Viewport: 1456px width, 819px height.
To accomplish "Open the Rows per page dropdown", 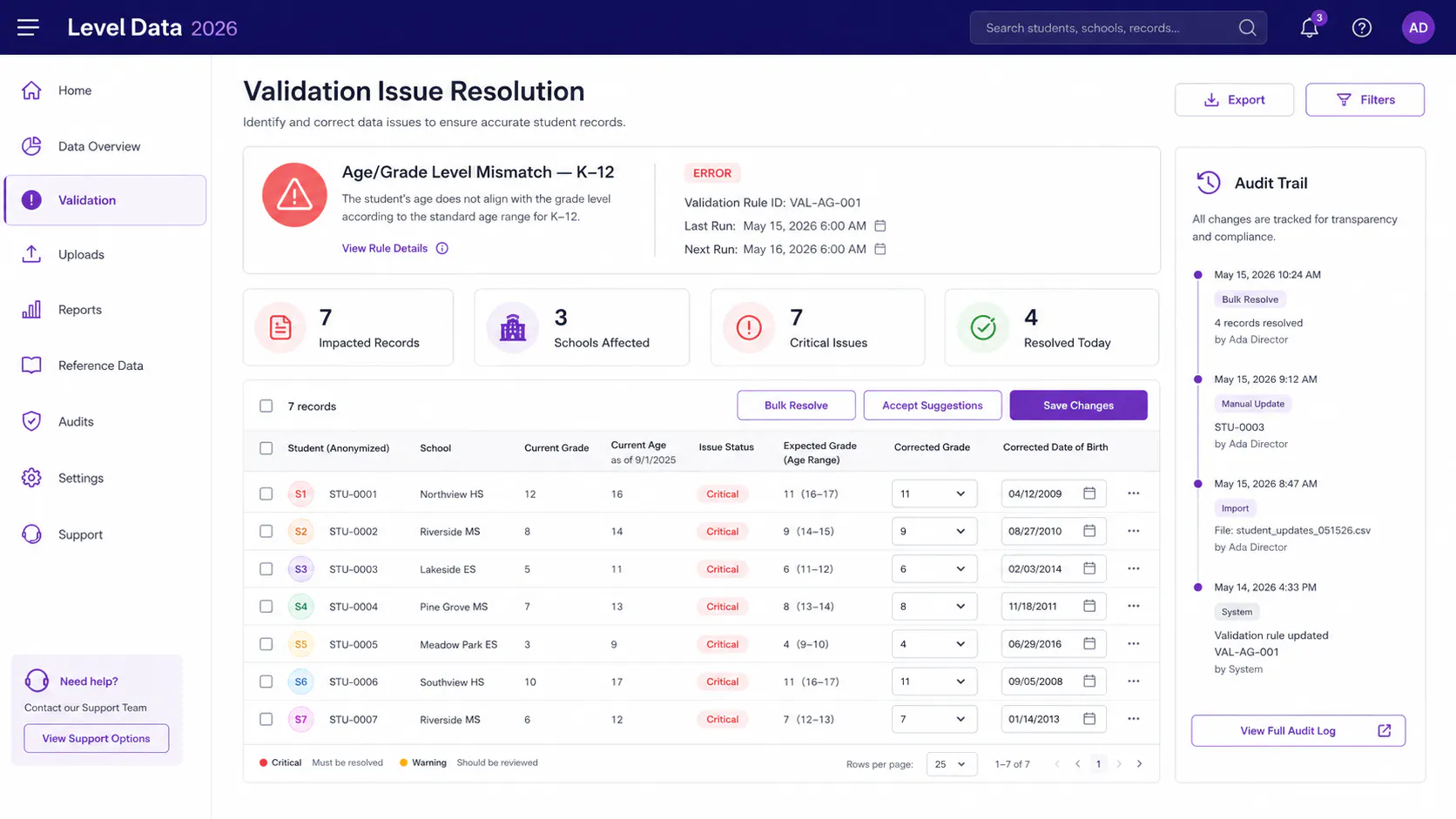I will pyautogui.click(x=951, y=764).
